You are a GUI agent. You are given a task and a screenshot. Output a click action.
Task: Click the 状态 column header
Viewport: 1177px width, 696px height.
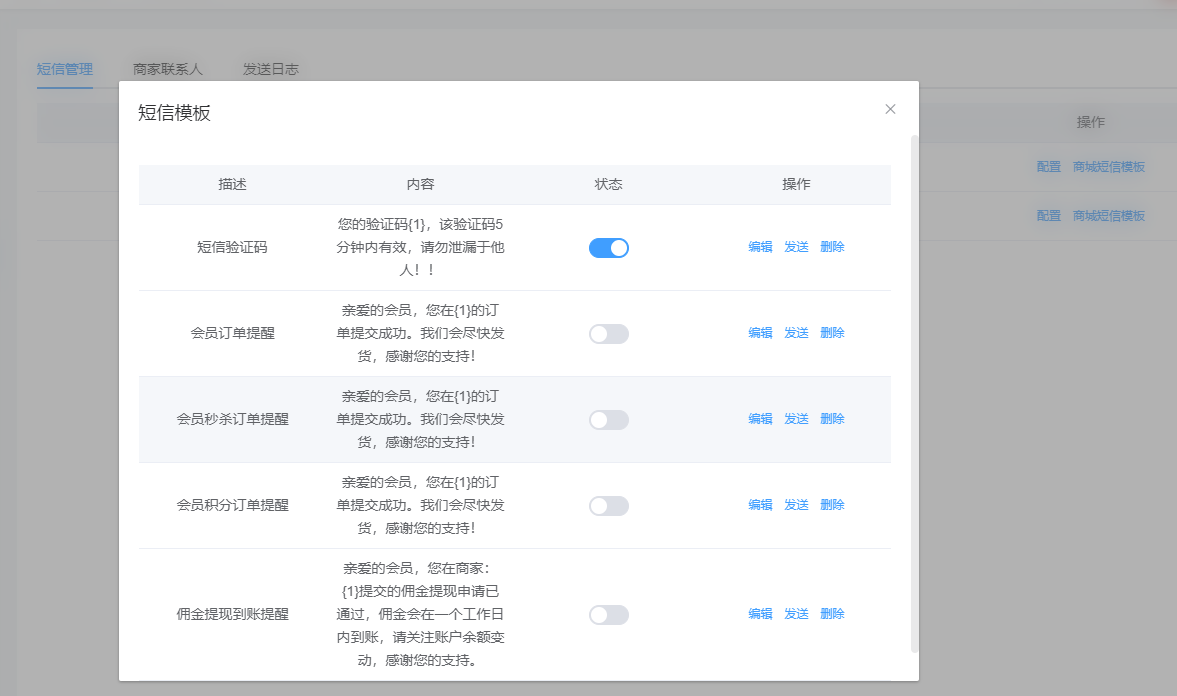click(x=609, y=184)
